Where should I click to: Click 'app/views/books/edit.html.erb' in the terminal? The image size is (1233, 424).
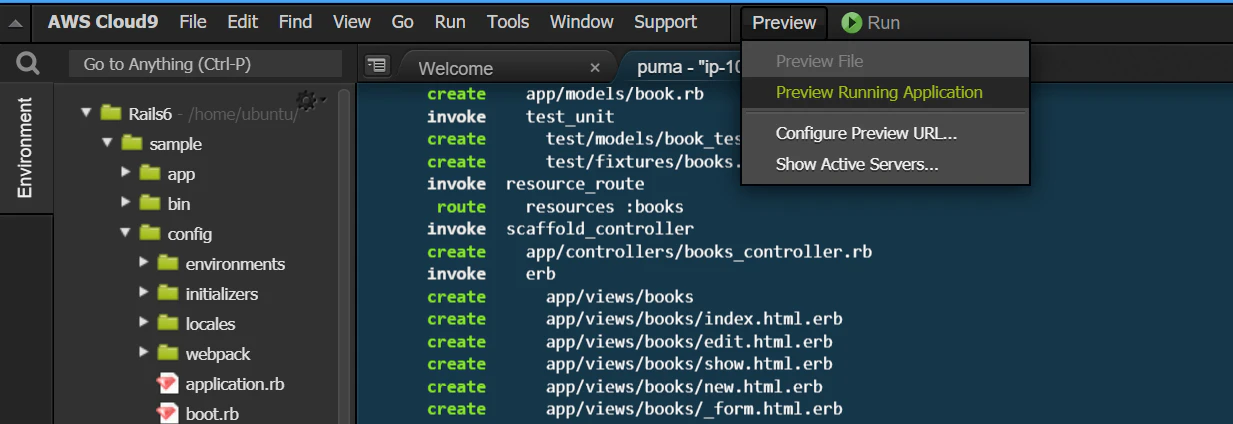click(x=689, y=342)
